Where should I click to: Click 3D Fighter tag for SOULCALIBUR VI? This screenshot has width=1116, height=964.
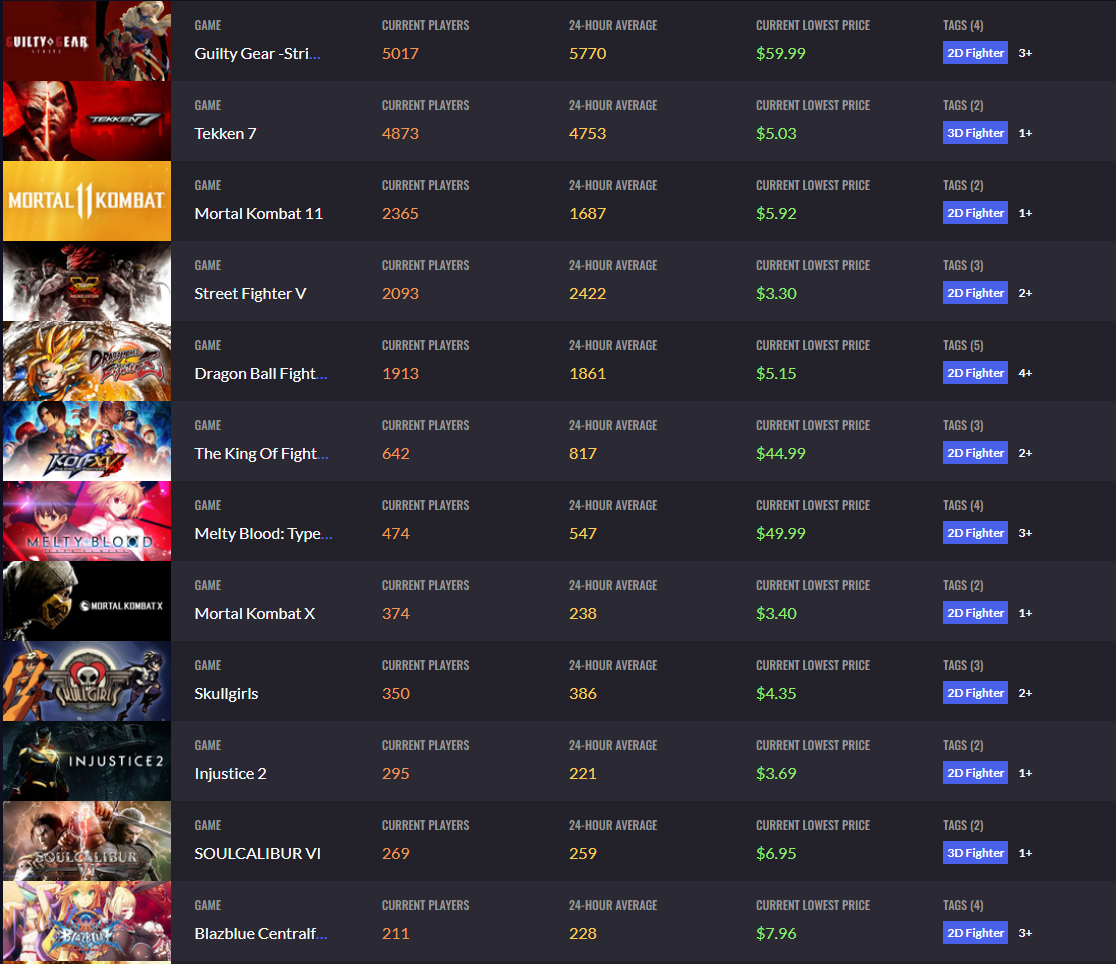pos(975,853)
